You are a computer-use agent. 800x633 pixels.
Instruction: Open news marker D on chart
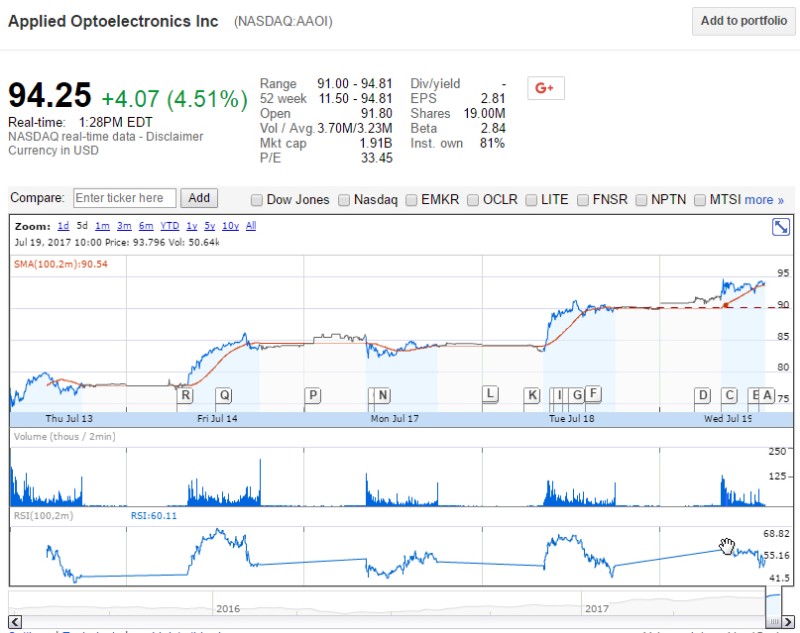pos(703,395)
